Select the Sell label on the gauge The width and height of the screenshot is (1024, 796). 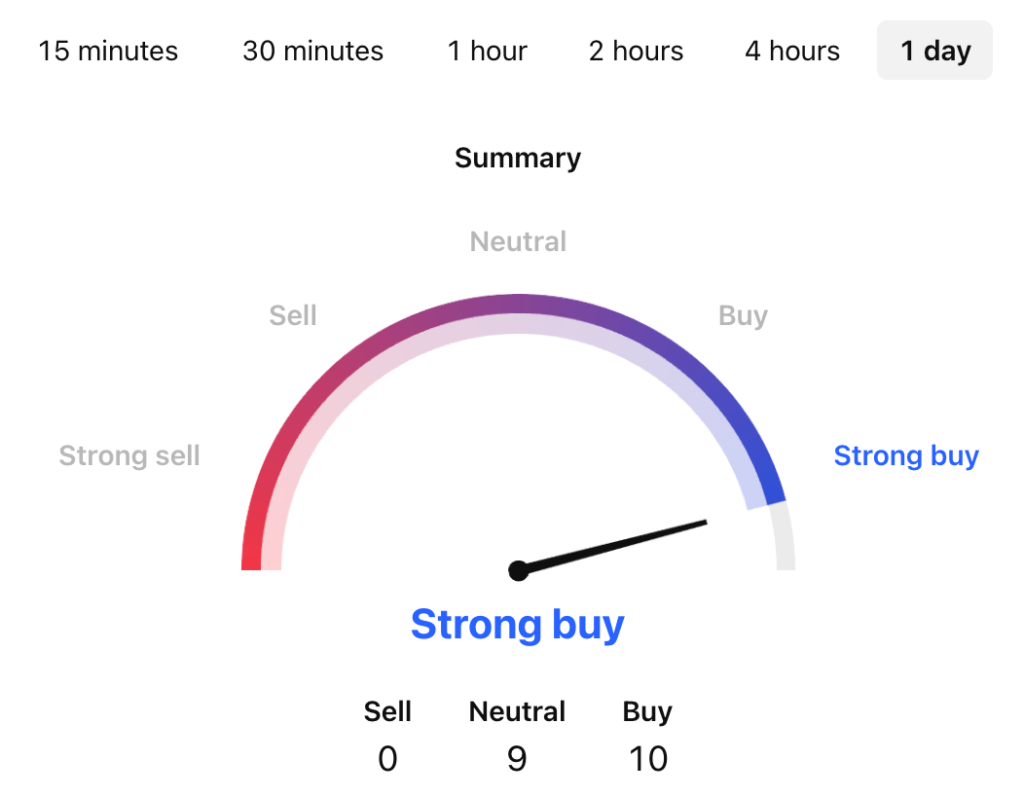[x=292, y=315]
